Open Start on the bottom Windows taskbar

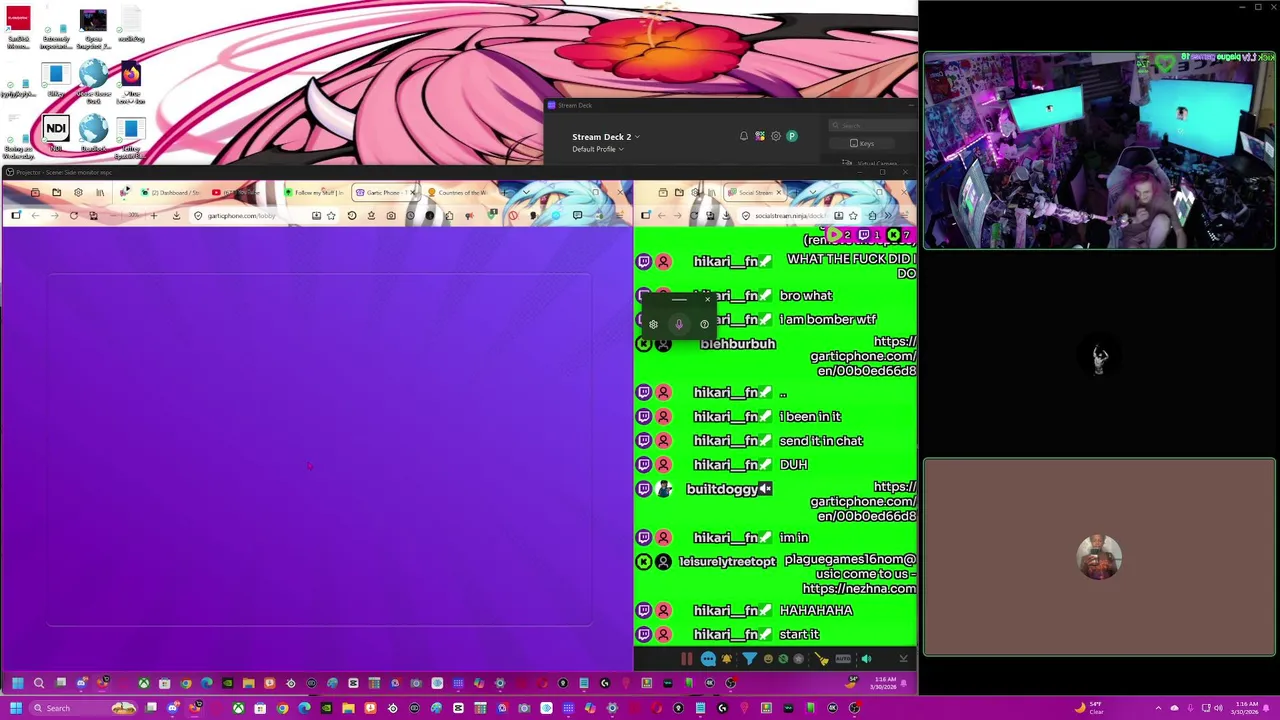pos(15,708)
